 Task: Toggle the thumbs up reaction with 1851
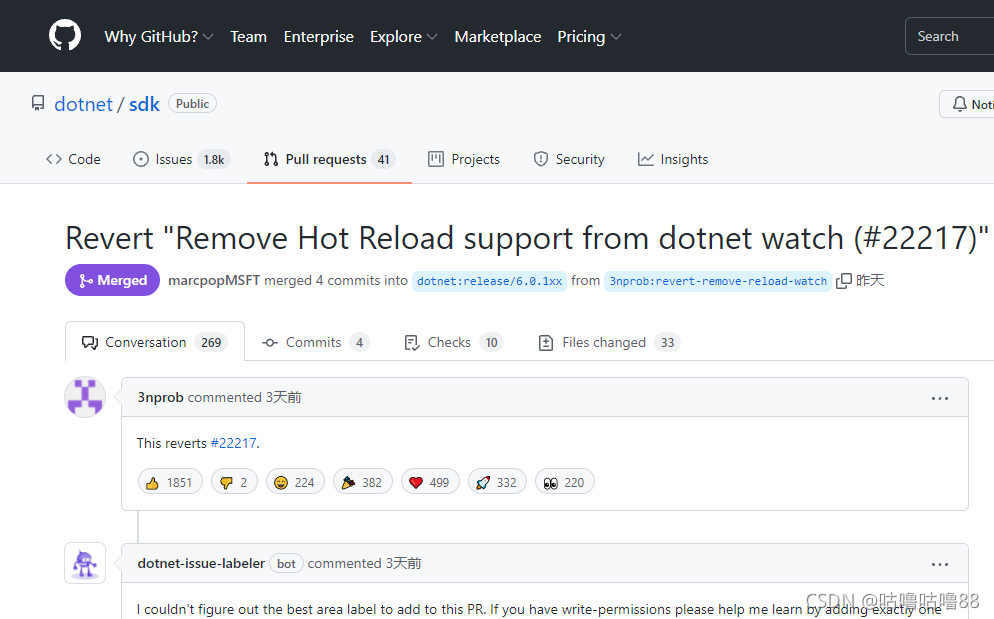[170, 482]
